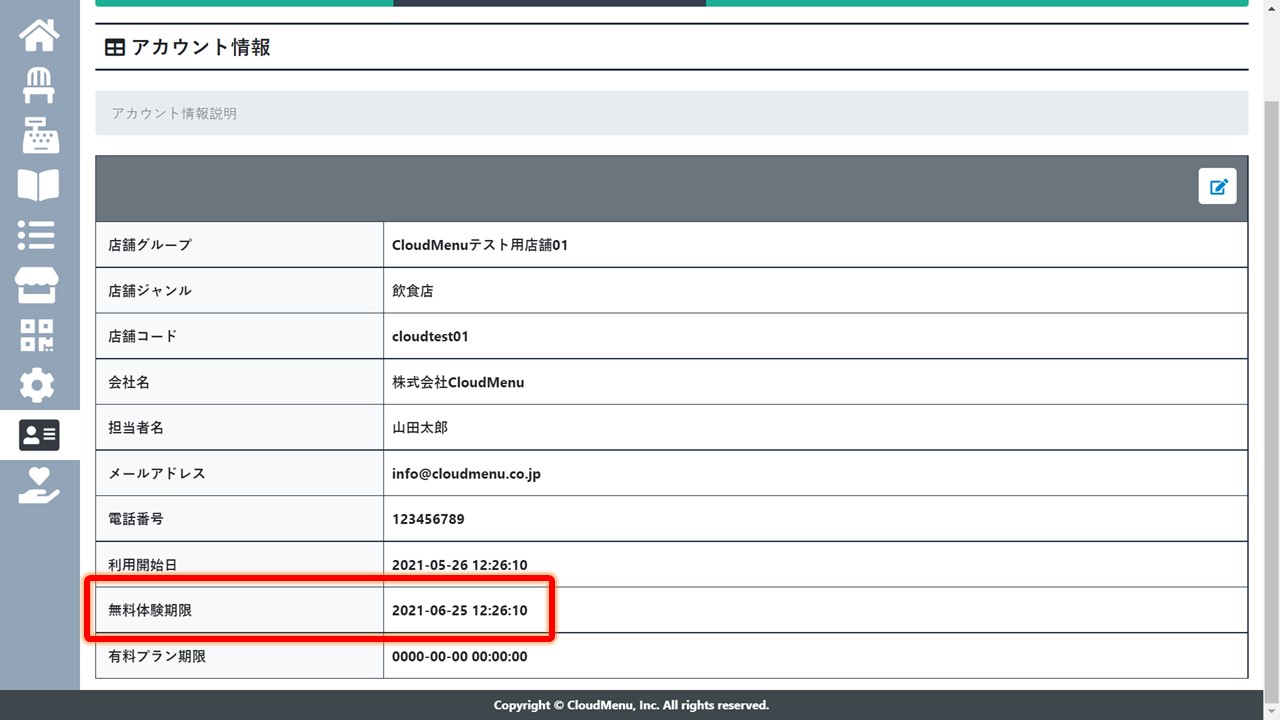This screenshot has height=720, width=1280.
Task: Select the 店舗ジャンル label cell
Action: pos(240,290)
